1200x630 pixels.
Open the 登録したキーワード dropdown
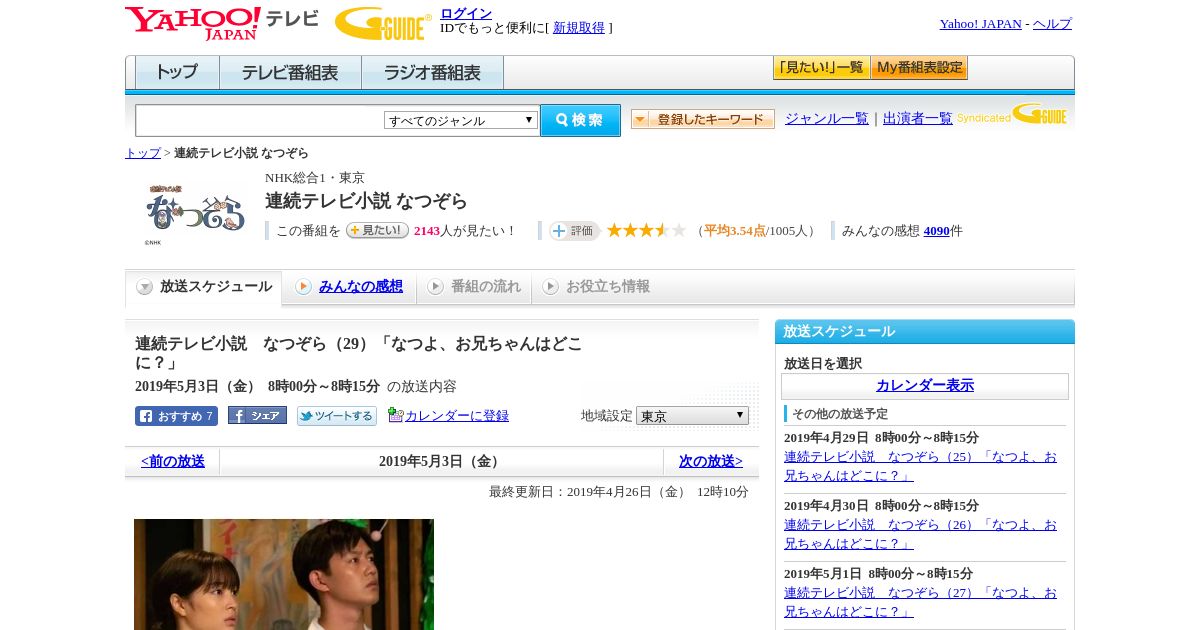[702, 119]
